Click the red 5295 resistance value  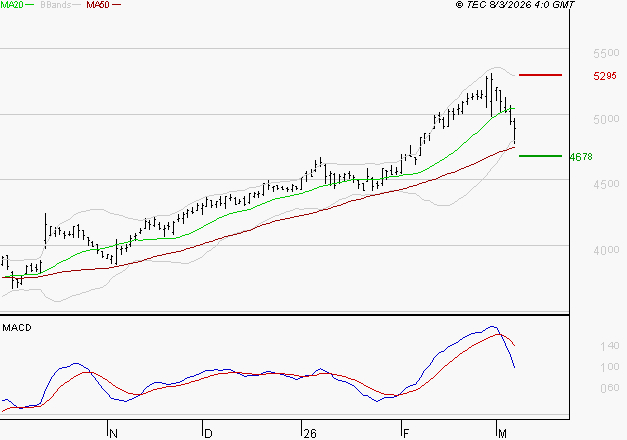[605, 76]
